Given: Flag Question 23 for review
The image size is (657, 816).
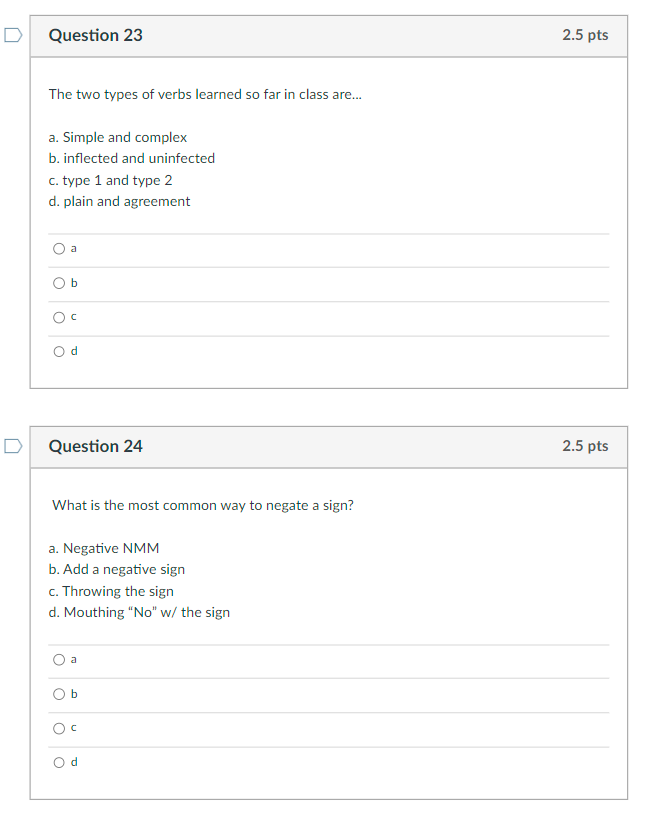Looking at the screenshot, I should [x=12, y=35].
